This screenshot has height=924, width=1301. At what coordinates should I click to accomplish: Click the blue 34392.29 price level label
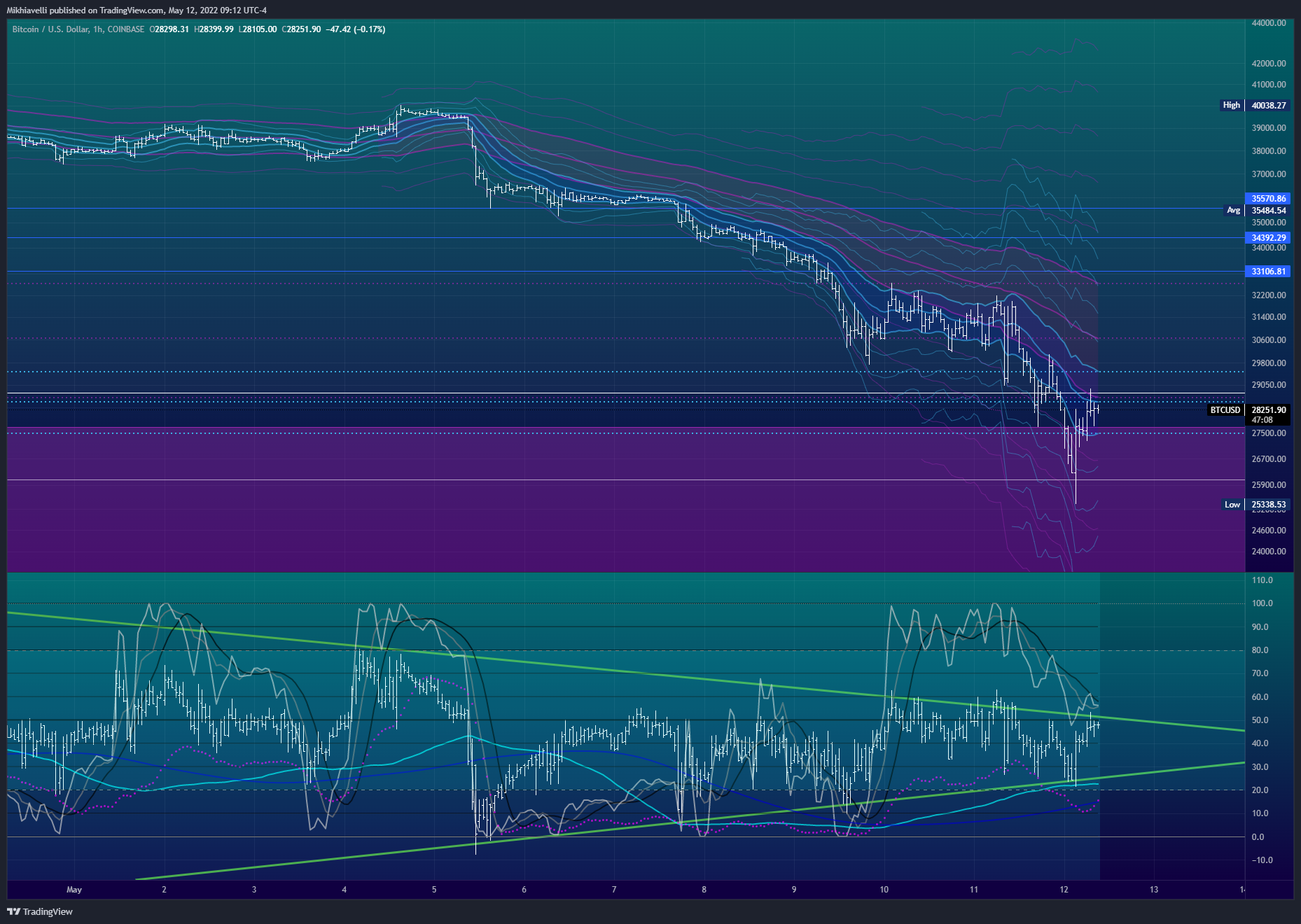[x=1269, y=238]
